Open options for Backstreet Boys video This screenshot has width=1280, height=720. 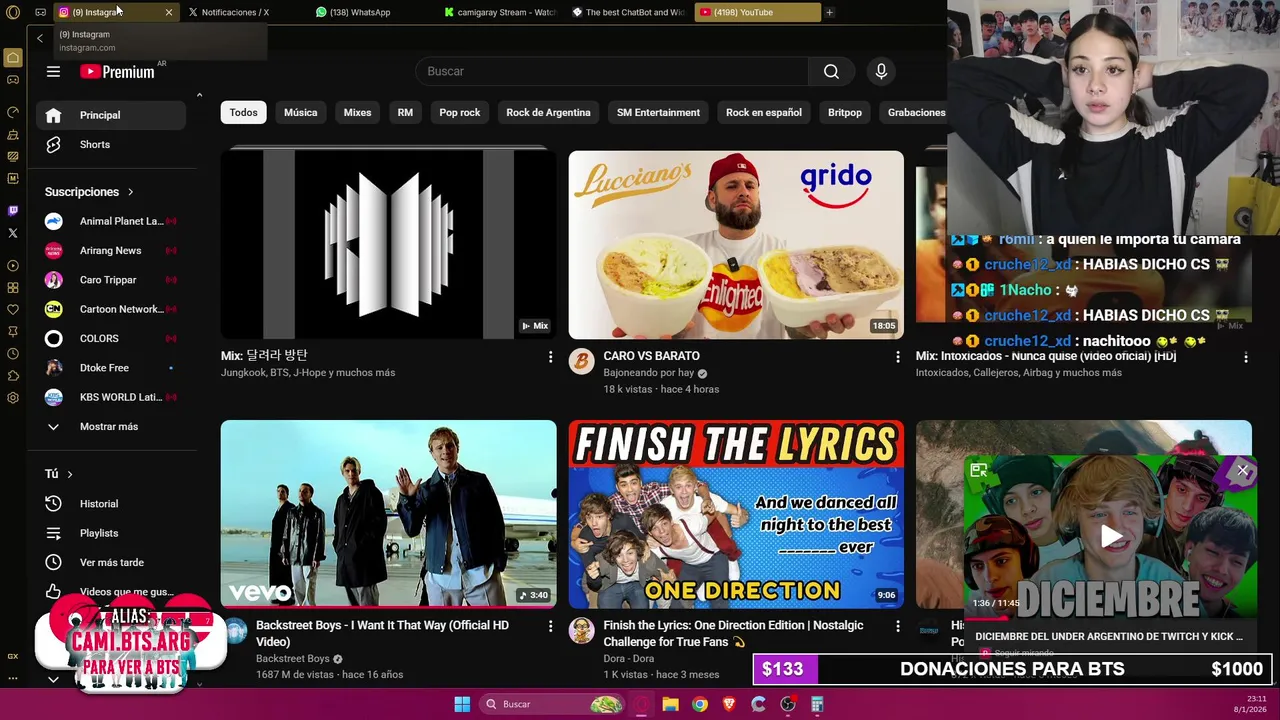pyautogui.click(x=550, y=626)
